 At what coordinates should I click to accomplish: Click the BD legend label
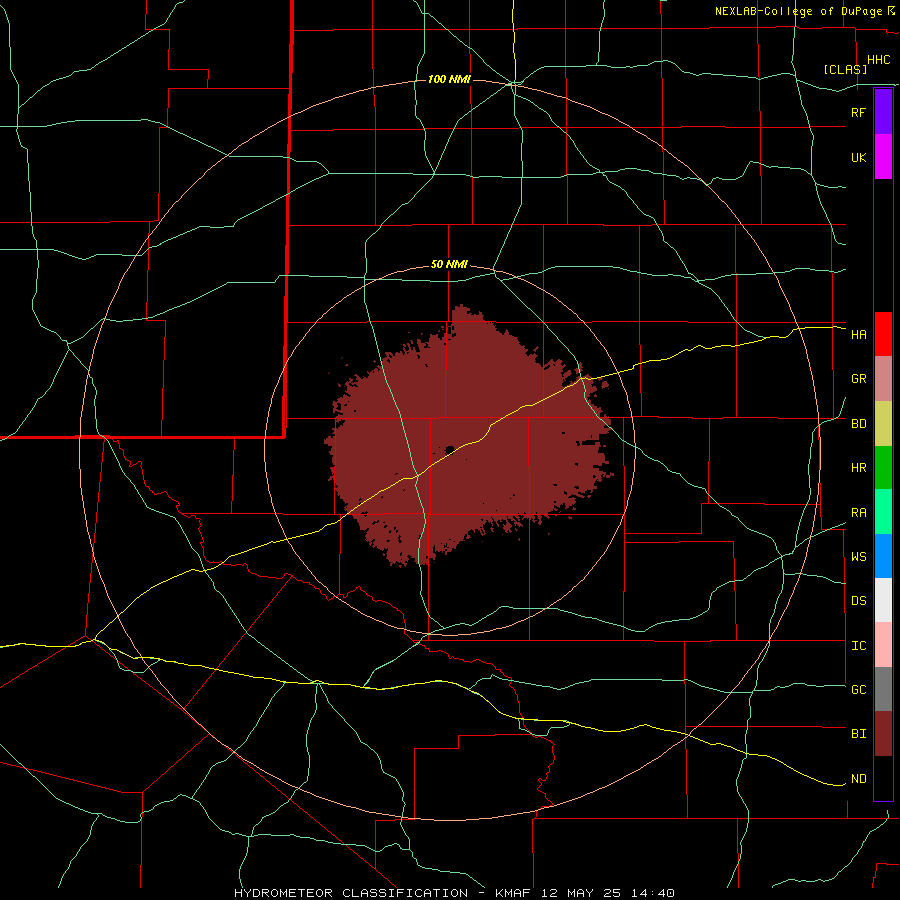(859, 424)
